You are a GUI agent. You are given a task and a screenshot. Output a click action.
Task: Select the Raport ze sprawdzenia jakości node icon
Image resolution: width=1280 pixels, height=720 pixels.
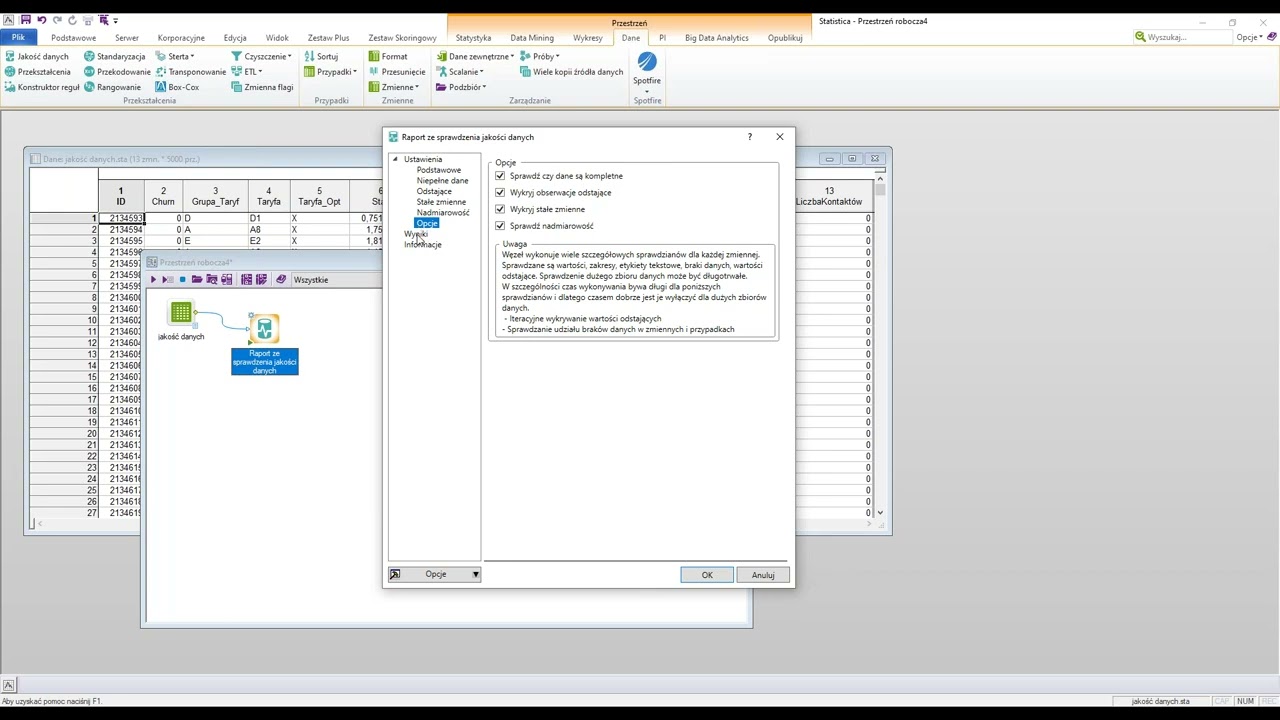(264, 328)
